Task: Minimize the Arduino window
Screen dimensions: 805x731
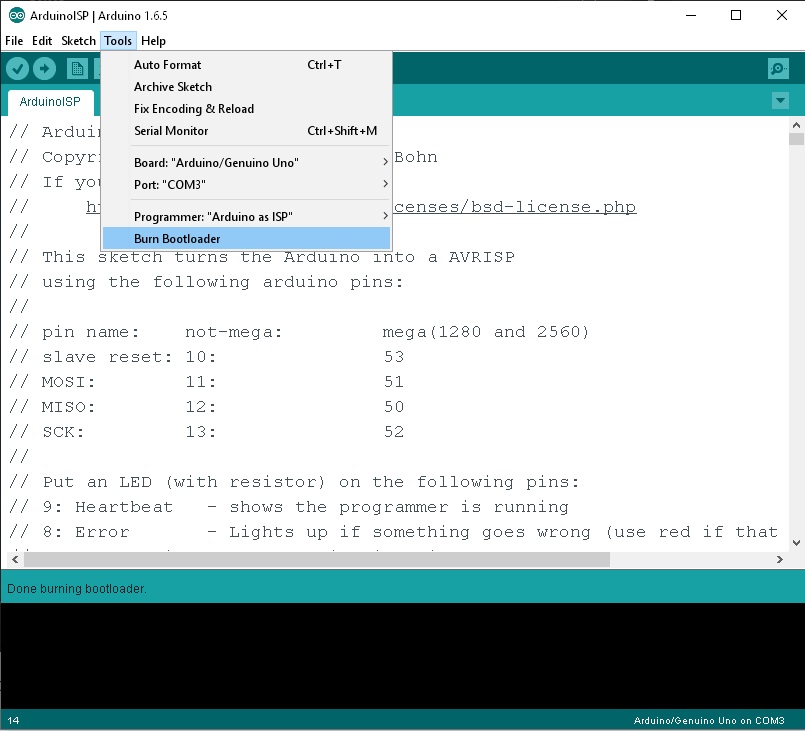Action: 691,15
